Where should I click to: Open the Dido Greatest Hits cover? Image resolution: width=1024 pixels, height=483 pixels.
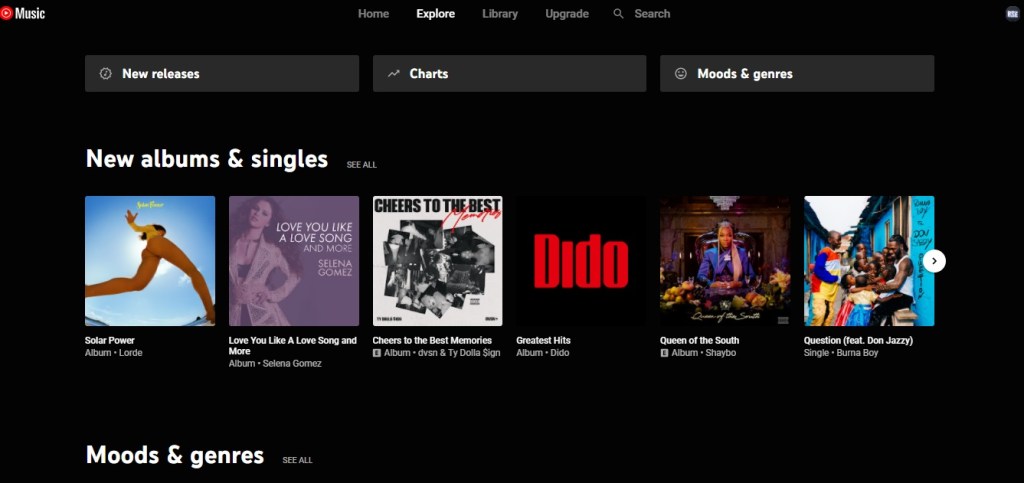click(x=581, y=261)
